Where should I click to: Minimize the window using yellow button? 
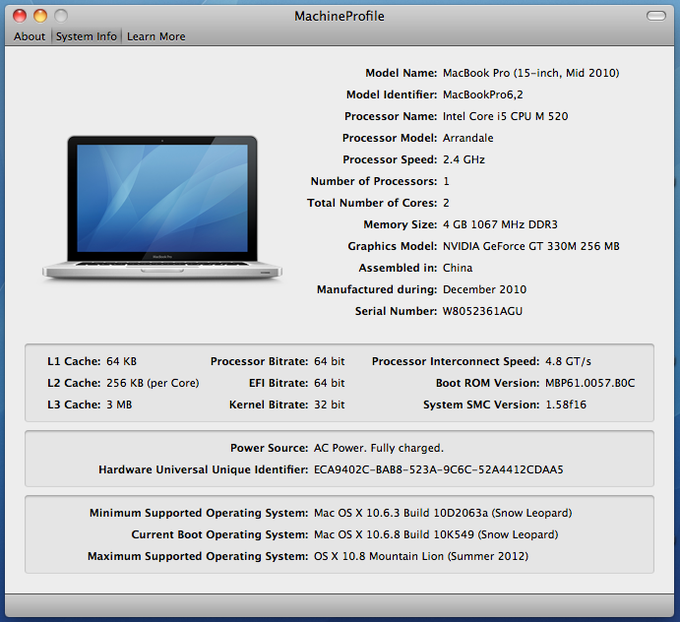click(x=40, y=16)
